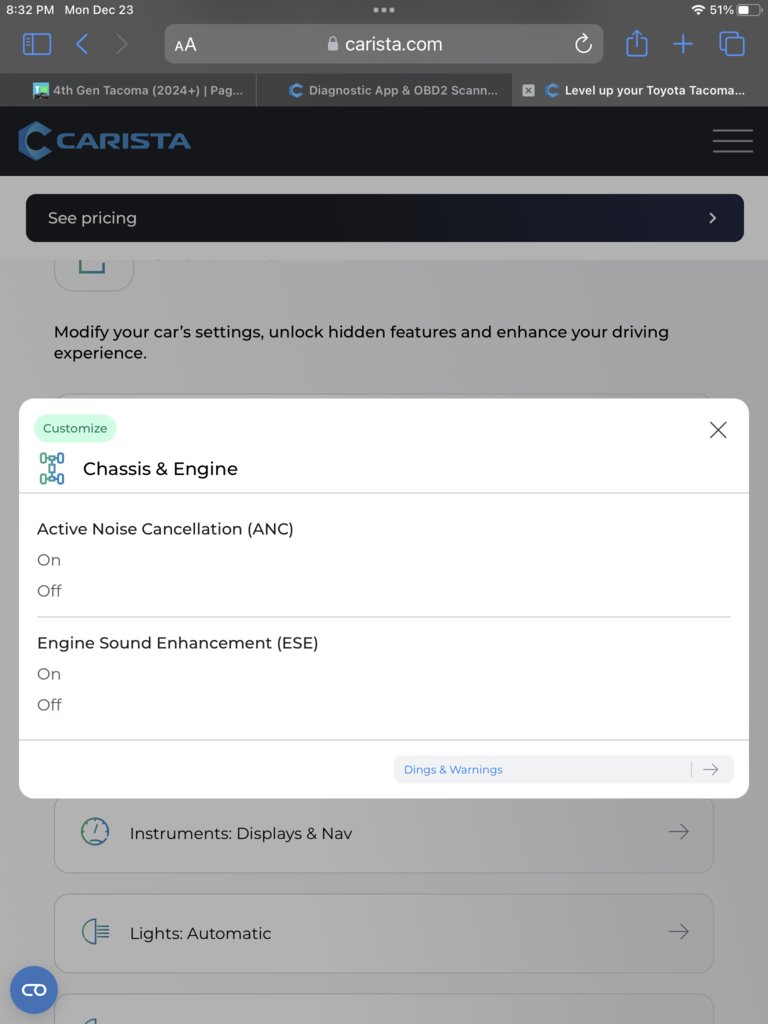The height and width of the screenshot is (1024, 768).
Task: Switch to Diagnostic App & OBD2 tab
Action: 392,90
